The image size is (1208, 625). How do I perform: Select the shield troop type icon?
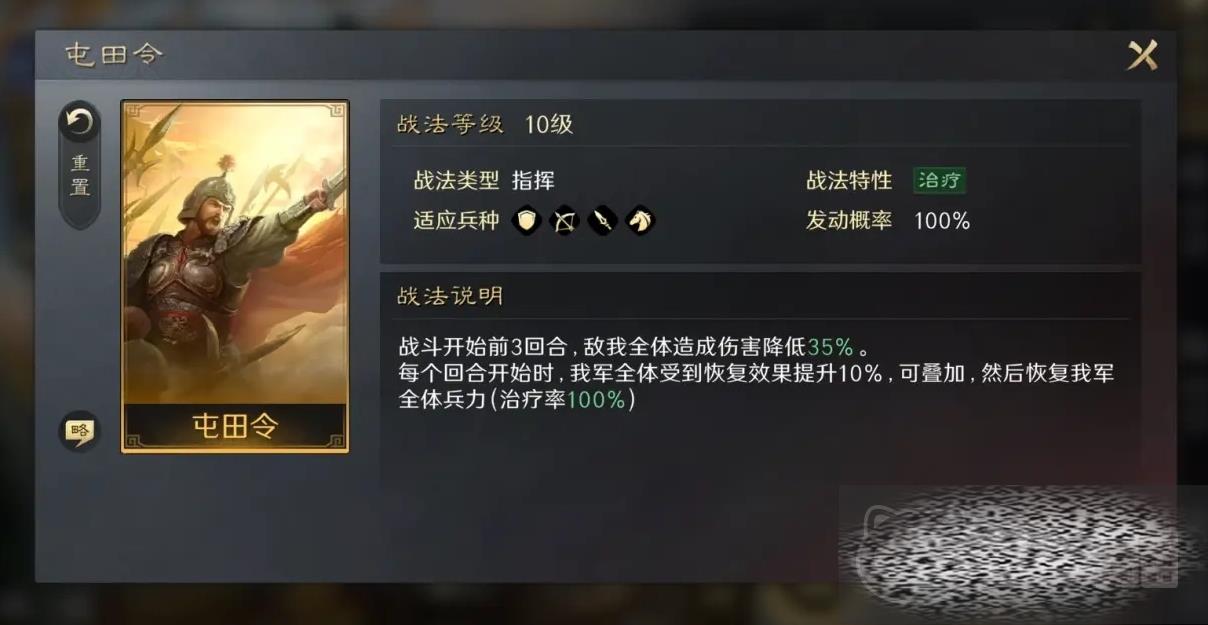[527, 219]
